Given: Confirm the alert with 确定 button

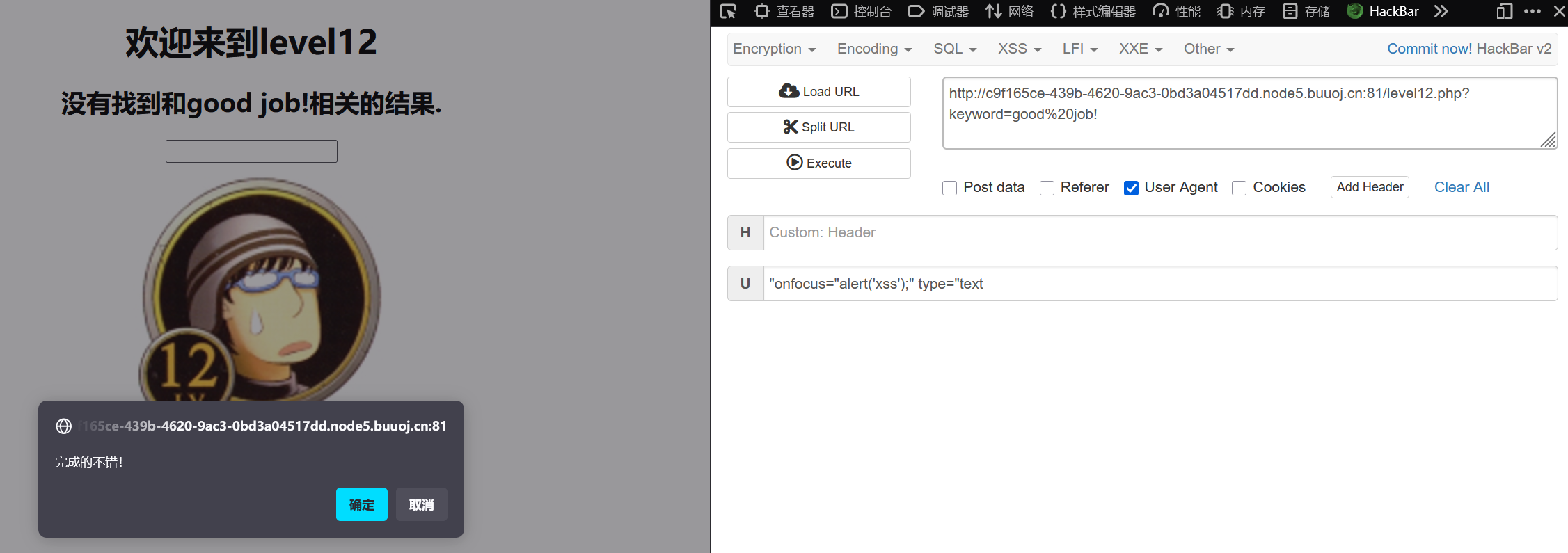Looking at the screenshot, I should pyautogui.click(x=361, y=504).
